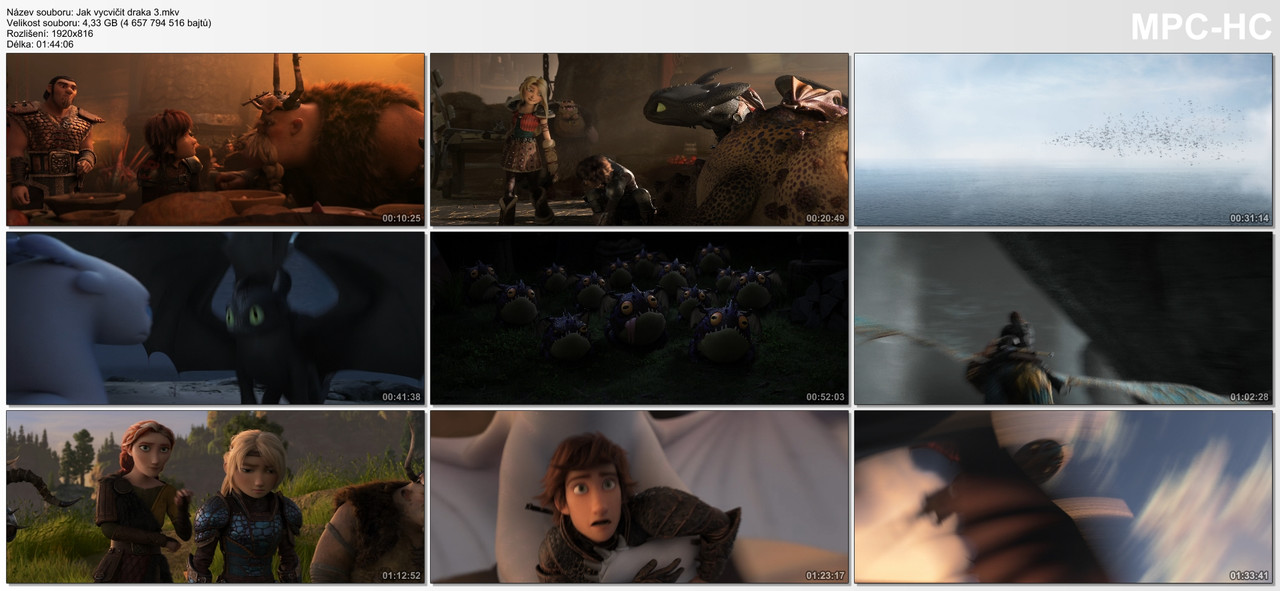The width and height of the screenshot is (1280, 591).
Task: Click the timestamp label 00:41:38
Action: (401, 397)
